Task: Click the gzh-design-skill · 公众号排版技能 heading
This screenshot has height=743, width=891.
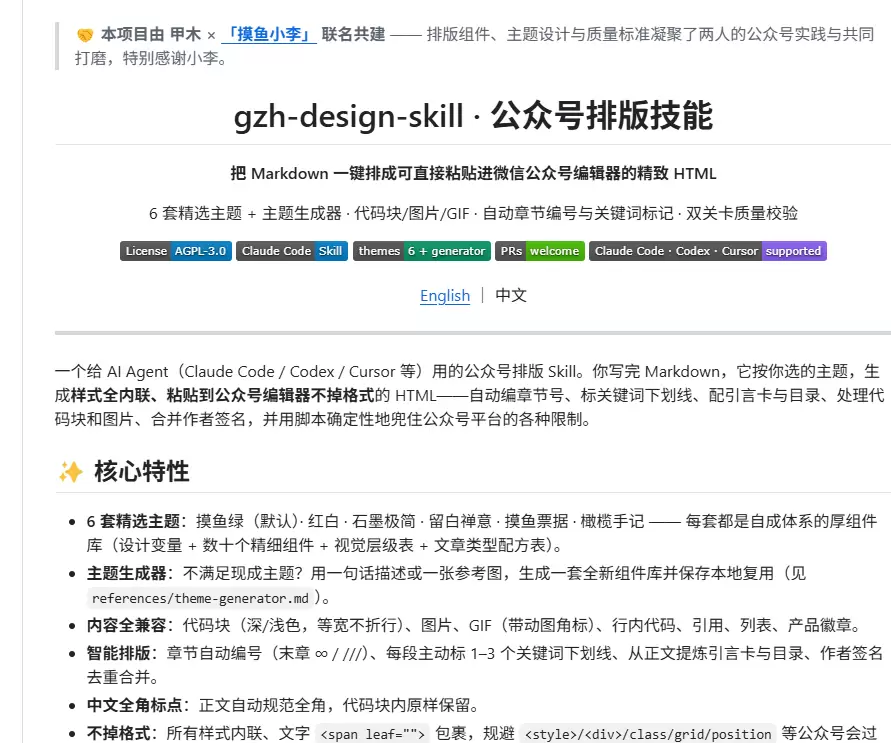Action: [x=473, y=115]
